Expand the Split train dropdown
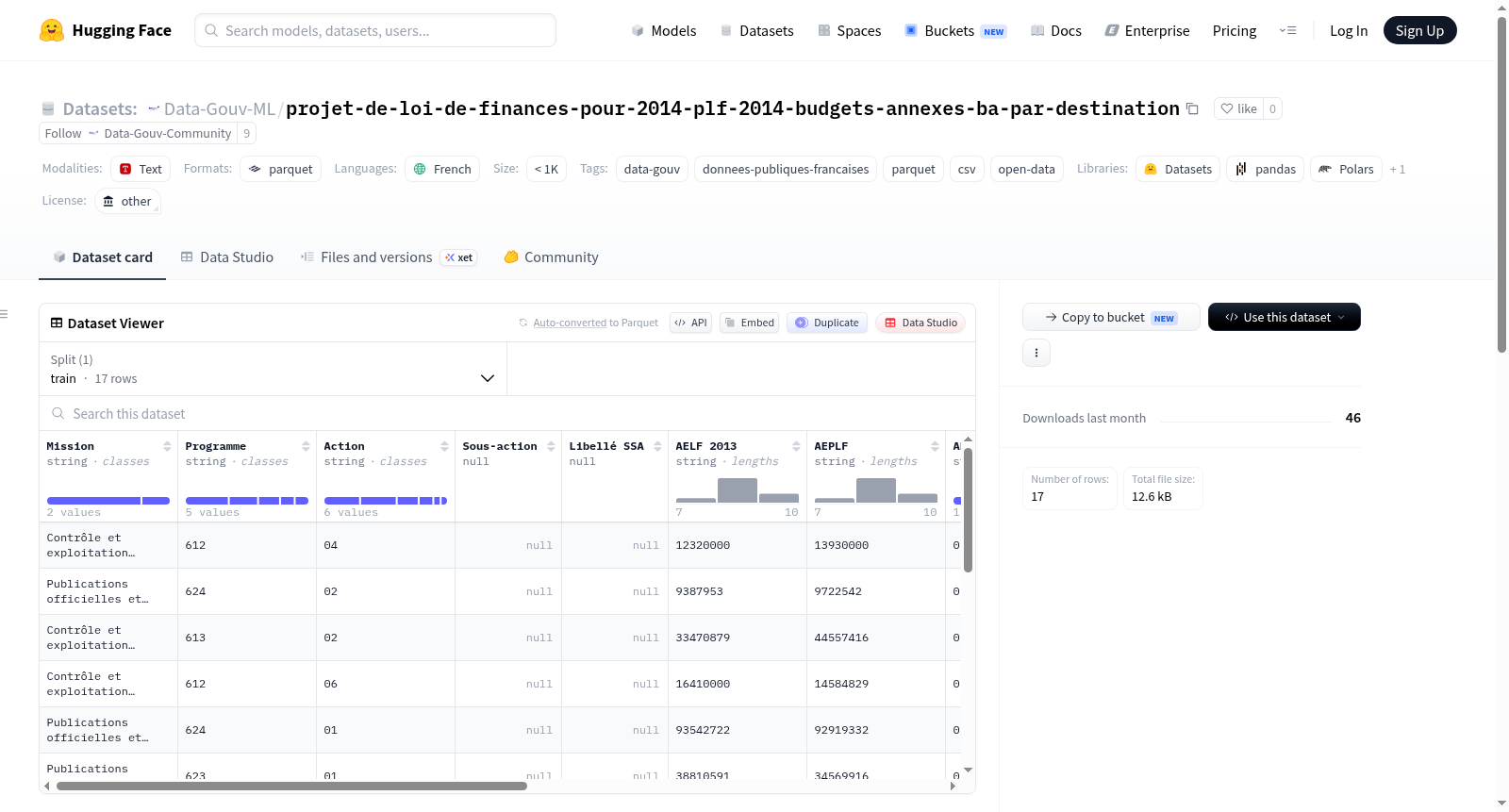 274,369
